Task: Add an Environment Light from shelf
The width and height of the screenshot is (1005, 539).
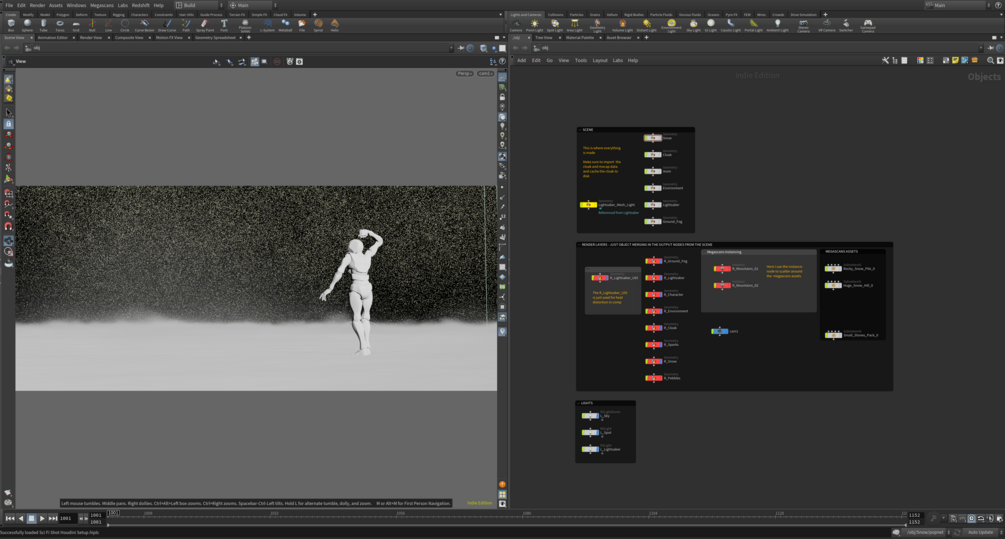Action: pos(671,24)
